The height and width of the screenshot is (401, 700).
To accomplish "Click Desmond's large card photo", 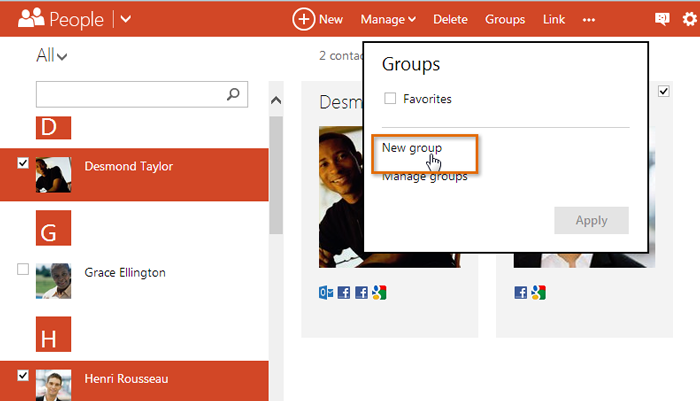I will tap(342, 197).
